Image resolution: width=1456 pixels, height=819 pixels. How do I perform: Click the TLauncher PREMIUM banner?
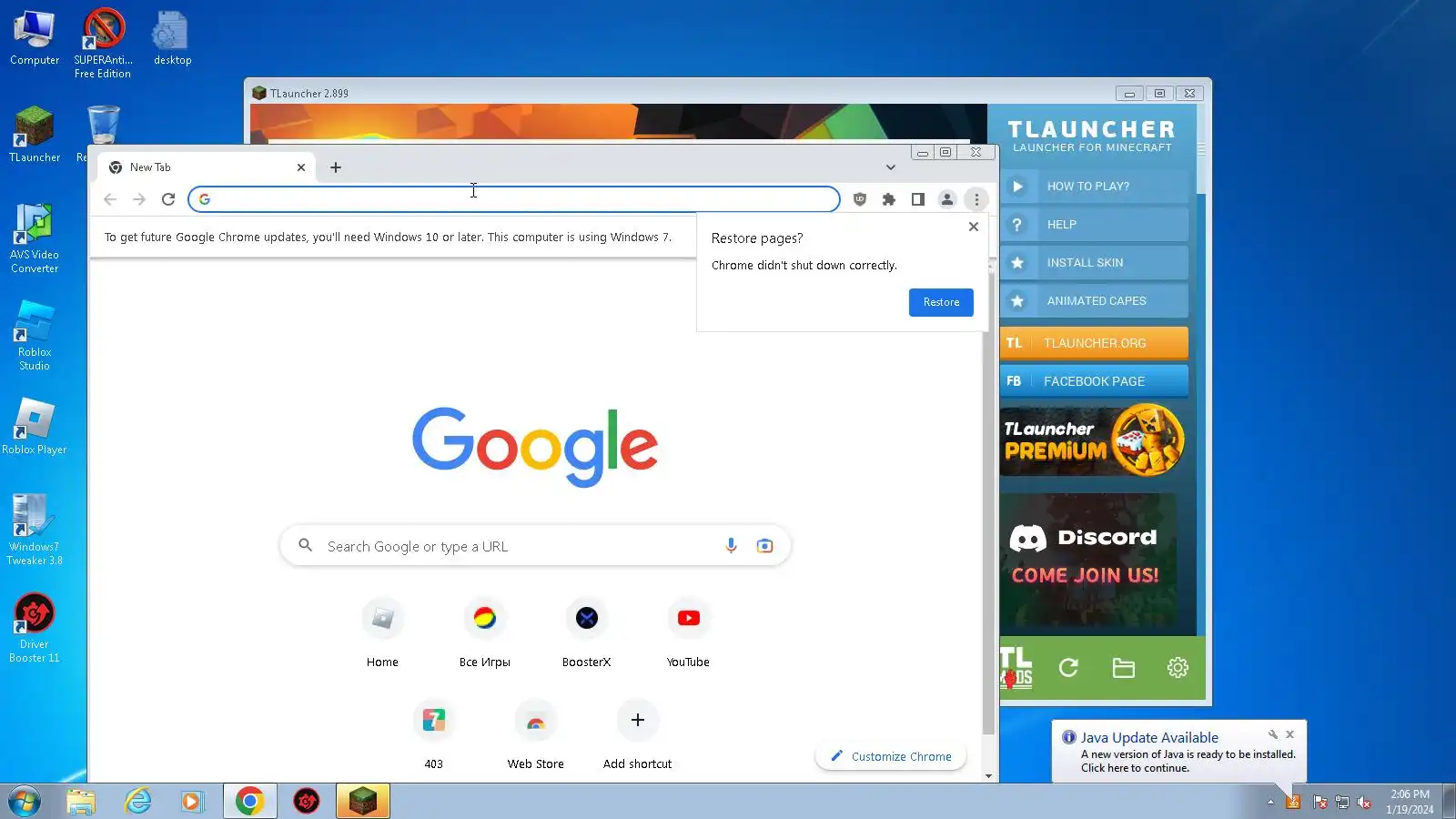point(1093,440)
